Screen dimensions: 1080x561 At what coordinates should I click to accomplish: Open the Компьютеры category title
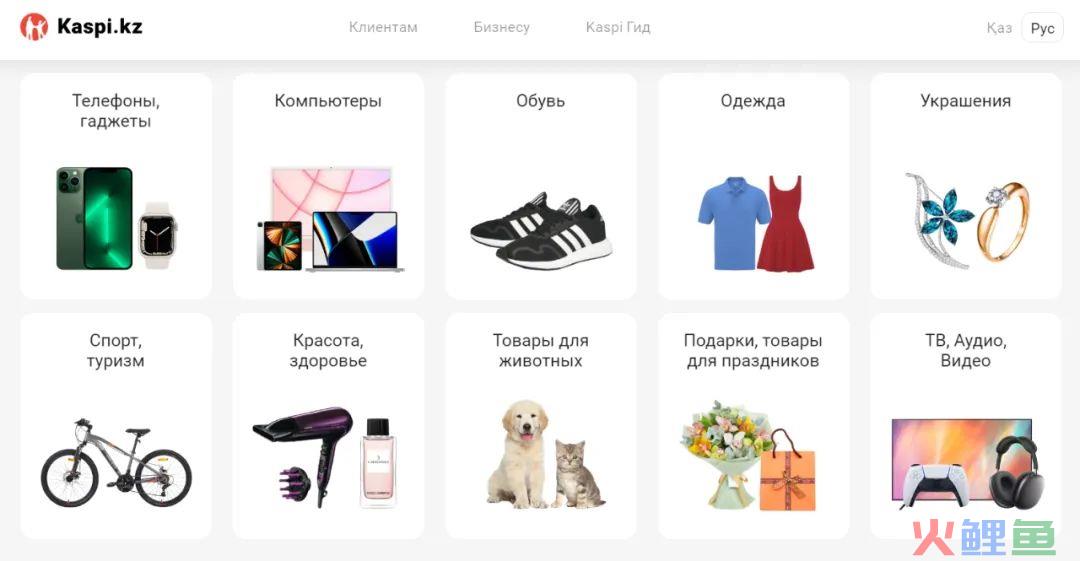(328, 101)
